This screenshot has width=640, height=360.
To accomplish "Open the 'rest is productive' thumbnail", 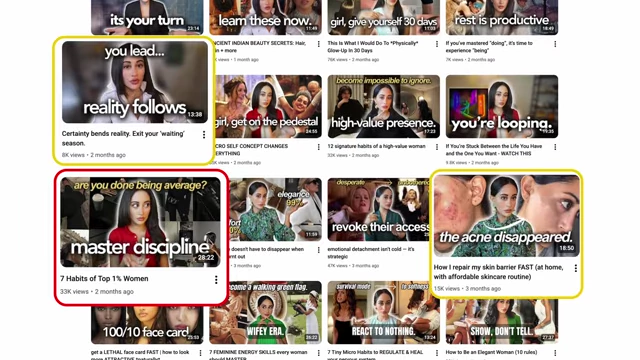I will click(x=502, y=17).
